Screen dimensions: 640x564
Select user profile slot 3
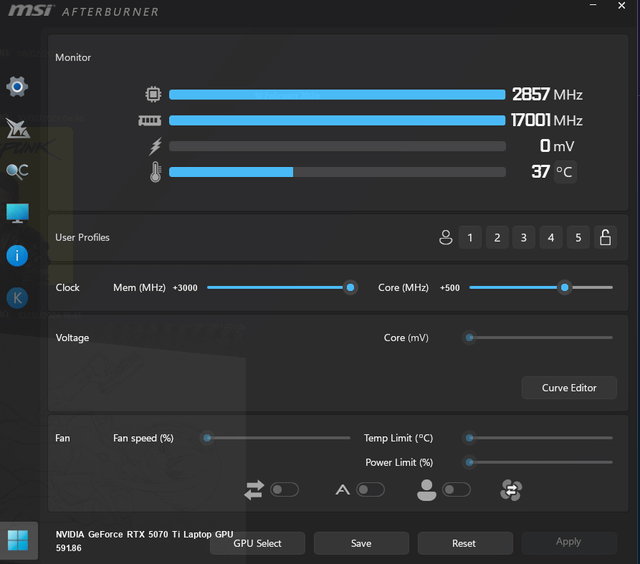click(524, 237)
